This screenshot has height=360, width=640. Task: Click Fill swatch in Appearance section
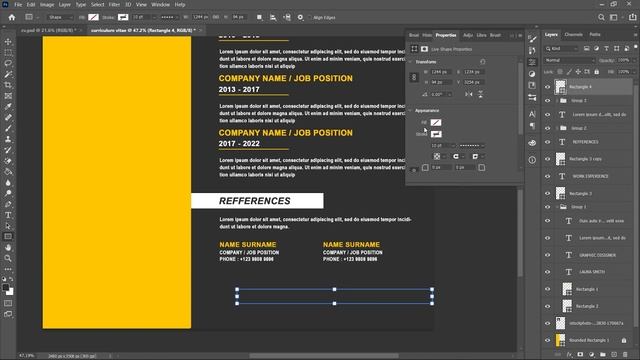click(436, 122)
